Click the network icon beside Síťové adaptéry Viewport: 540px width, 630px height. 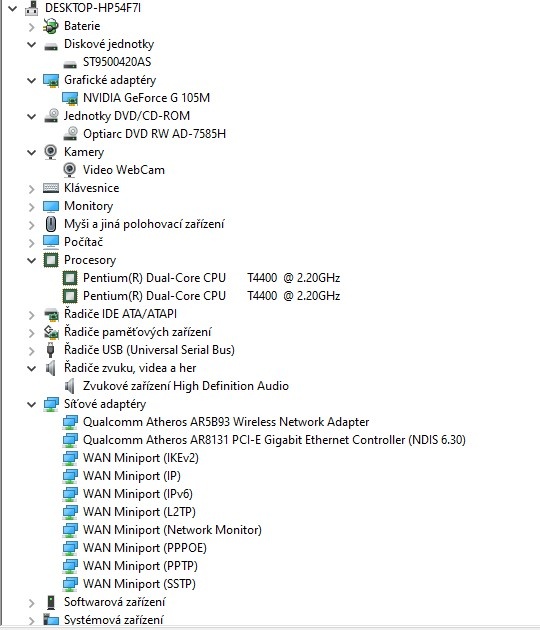click(51, 404)
